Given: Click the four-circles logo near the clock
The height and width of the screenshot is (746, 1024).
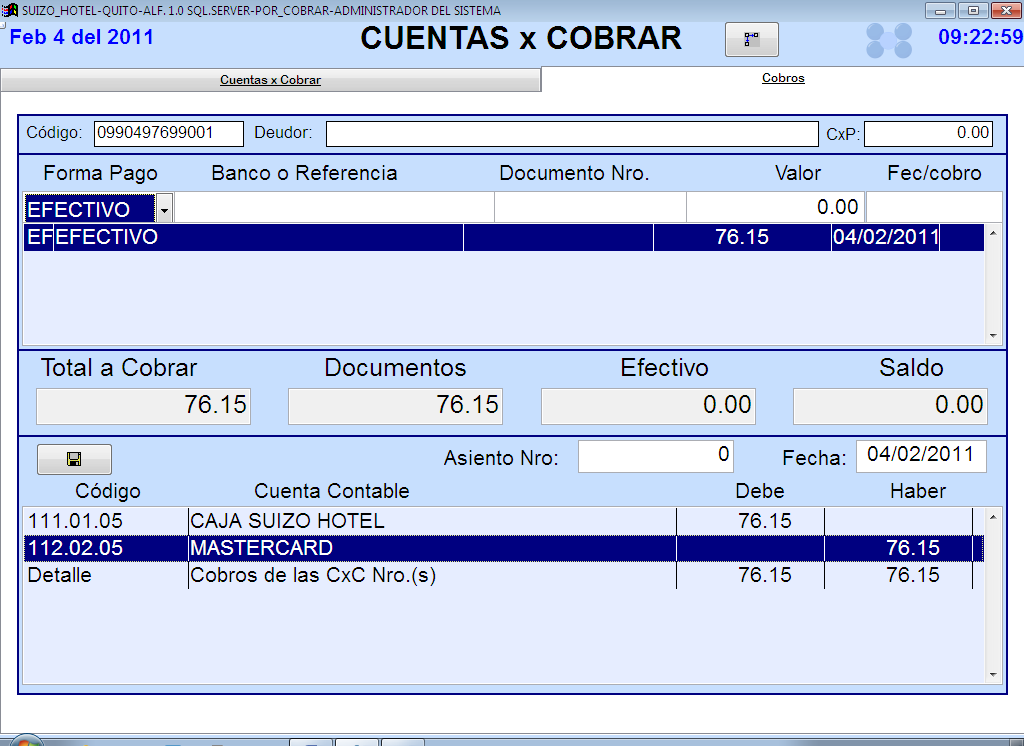Looking at the screenshot, I should coord(889,40).
